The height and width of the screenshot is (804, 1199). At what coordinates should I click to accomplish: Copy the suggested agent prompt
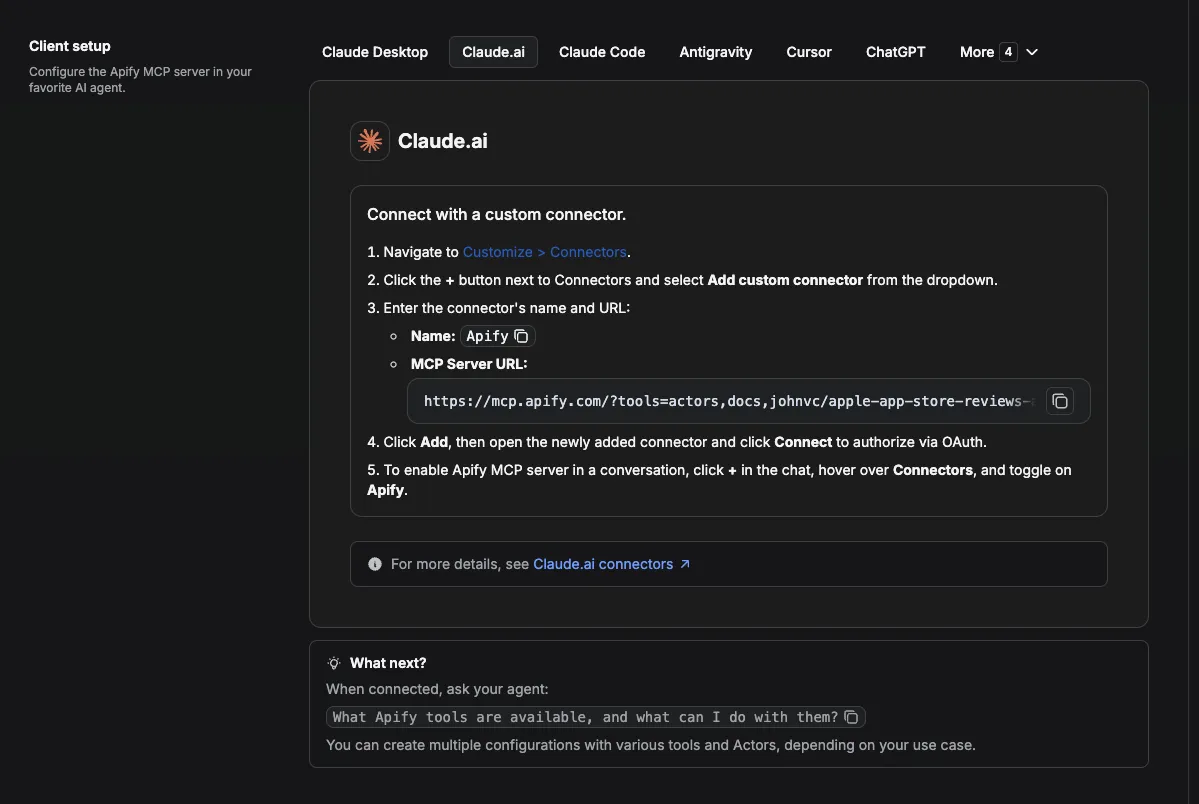click(x=851, y=717)
